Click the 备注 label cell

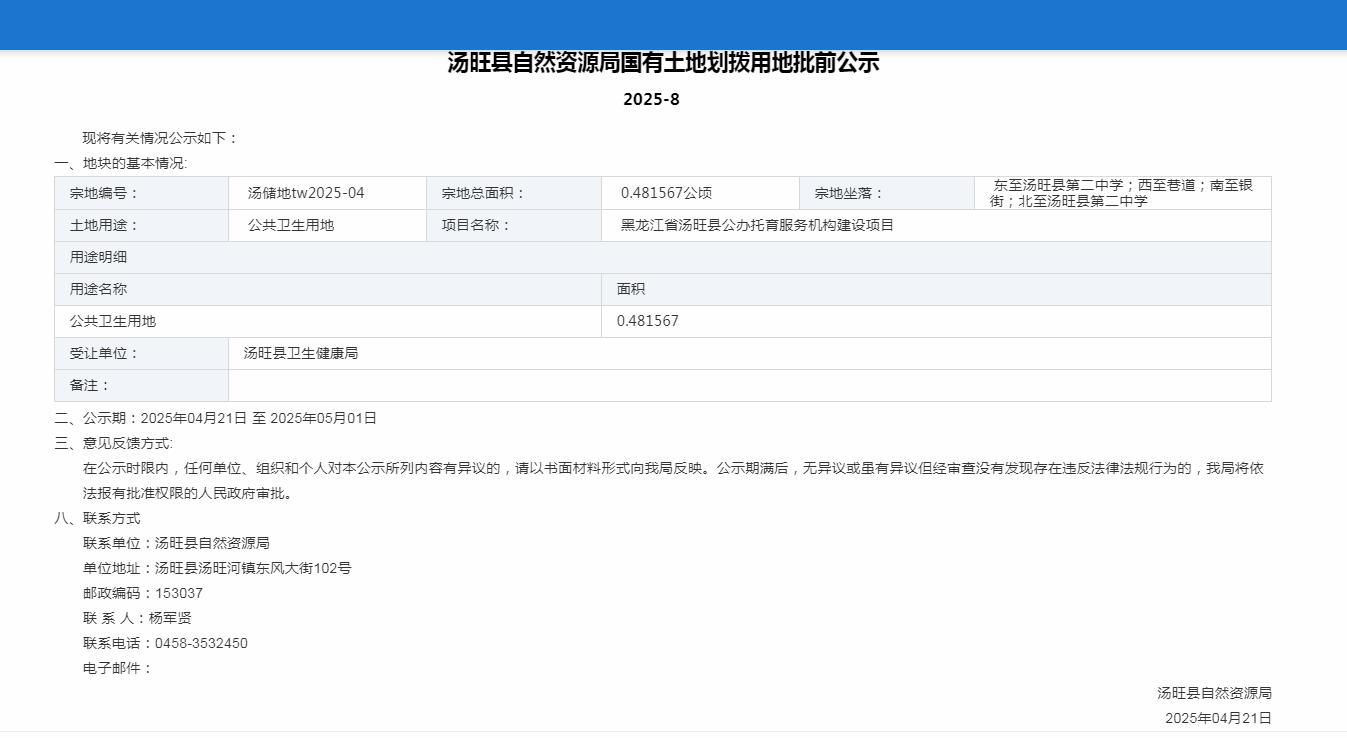(142, 385)
